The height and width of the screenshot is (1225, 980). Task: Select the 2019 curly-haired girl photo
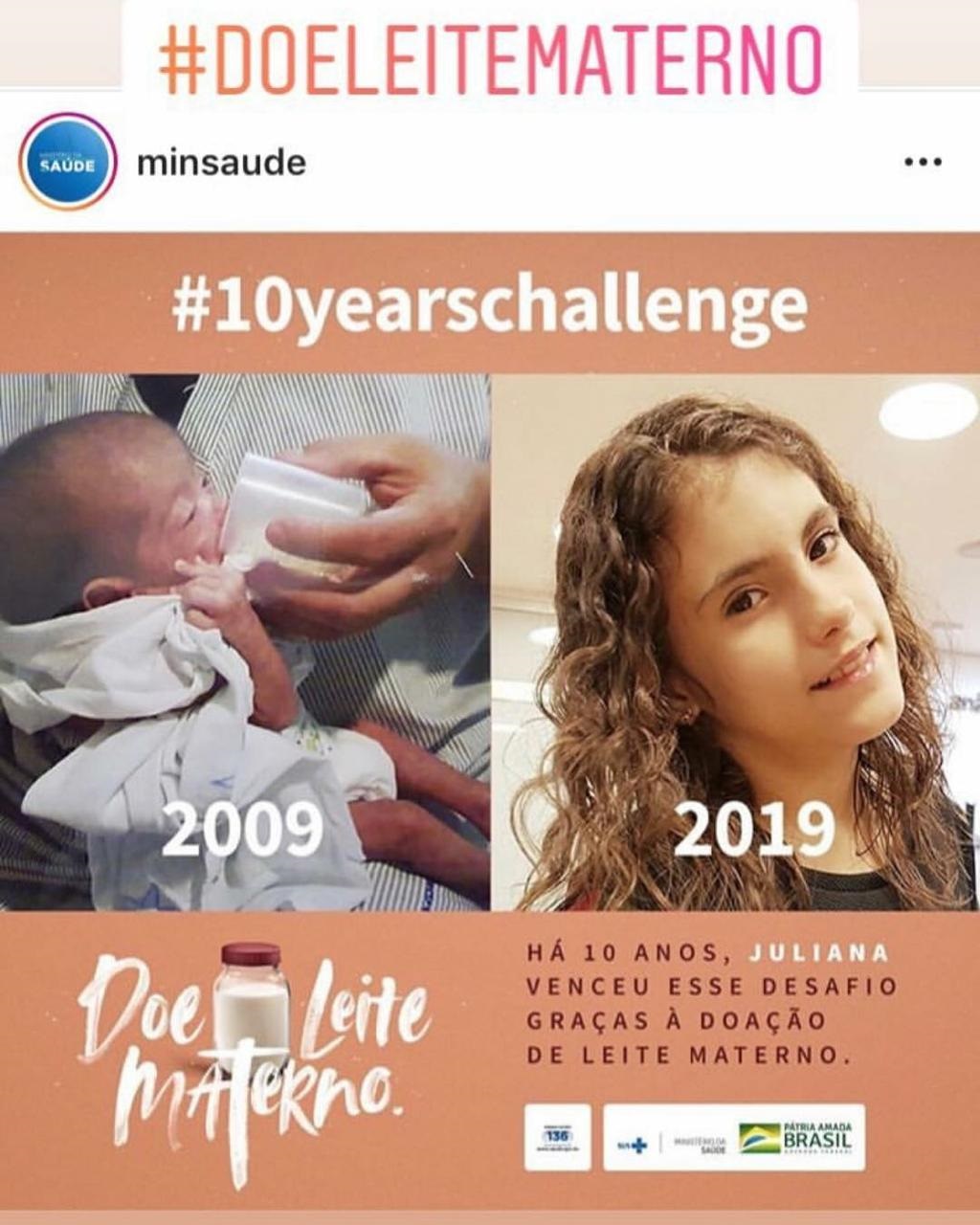tap(736, 642)
